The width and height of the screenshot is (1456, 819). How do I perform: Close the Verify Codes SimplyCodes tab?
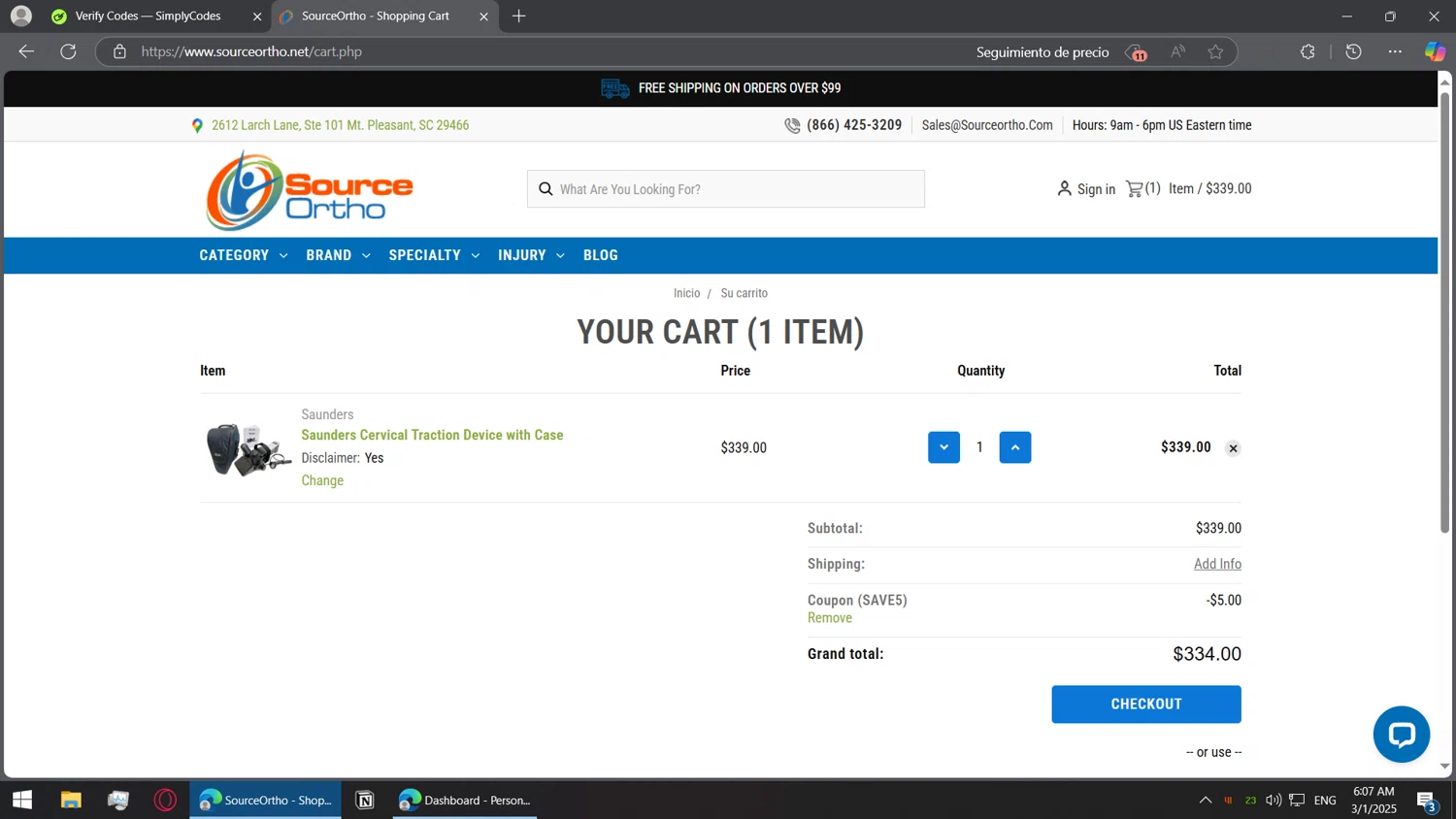(256, 16)
